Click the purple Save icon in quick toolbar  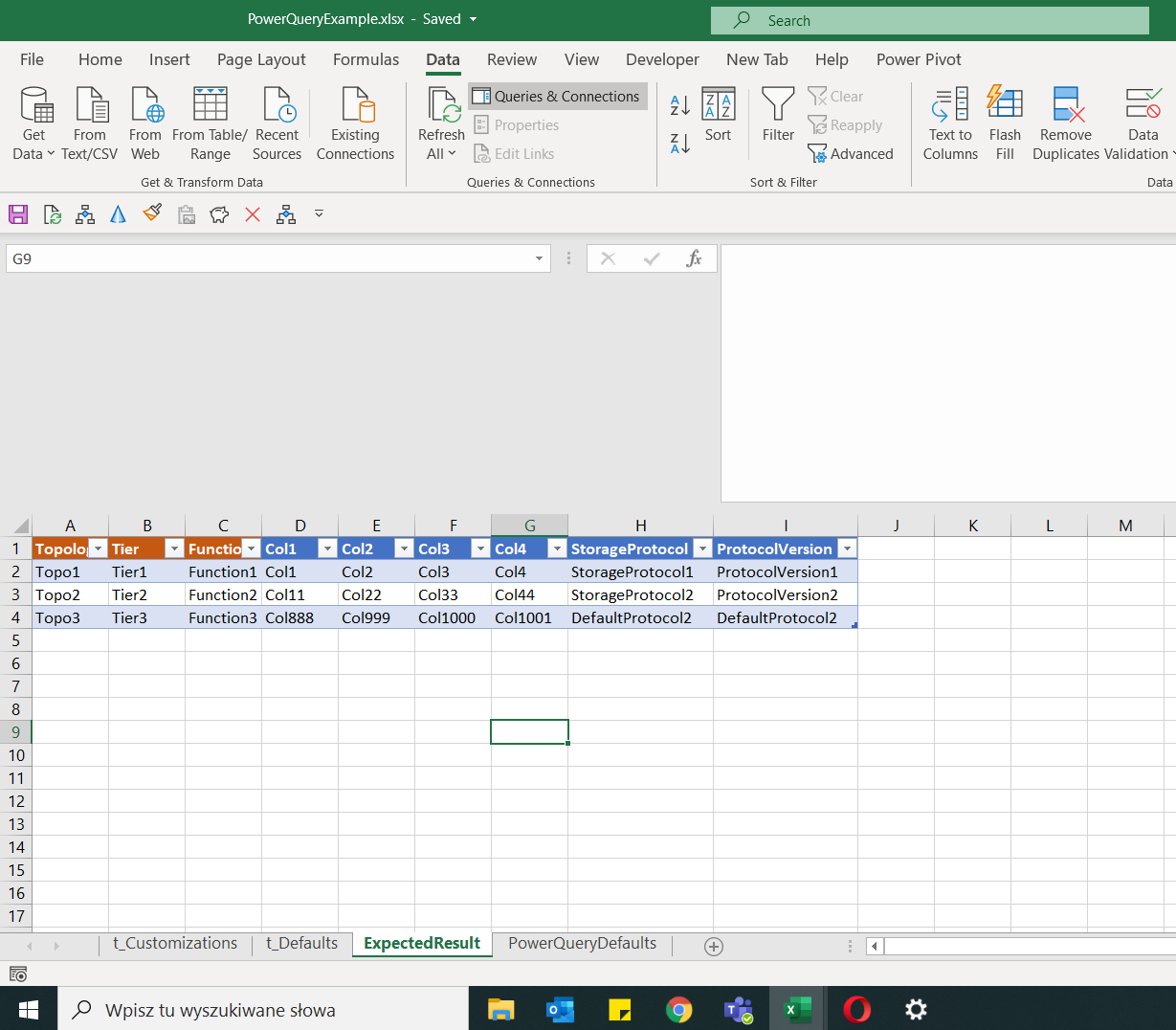click(x=18, y=214)
